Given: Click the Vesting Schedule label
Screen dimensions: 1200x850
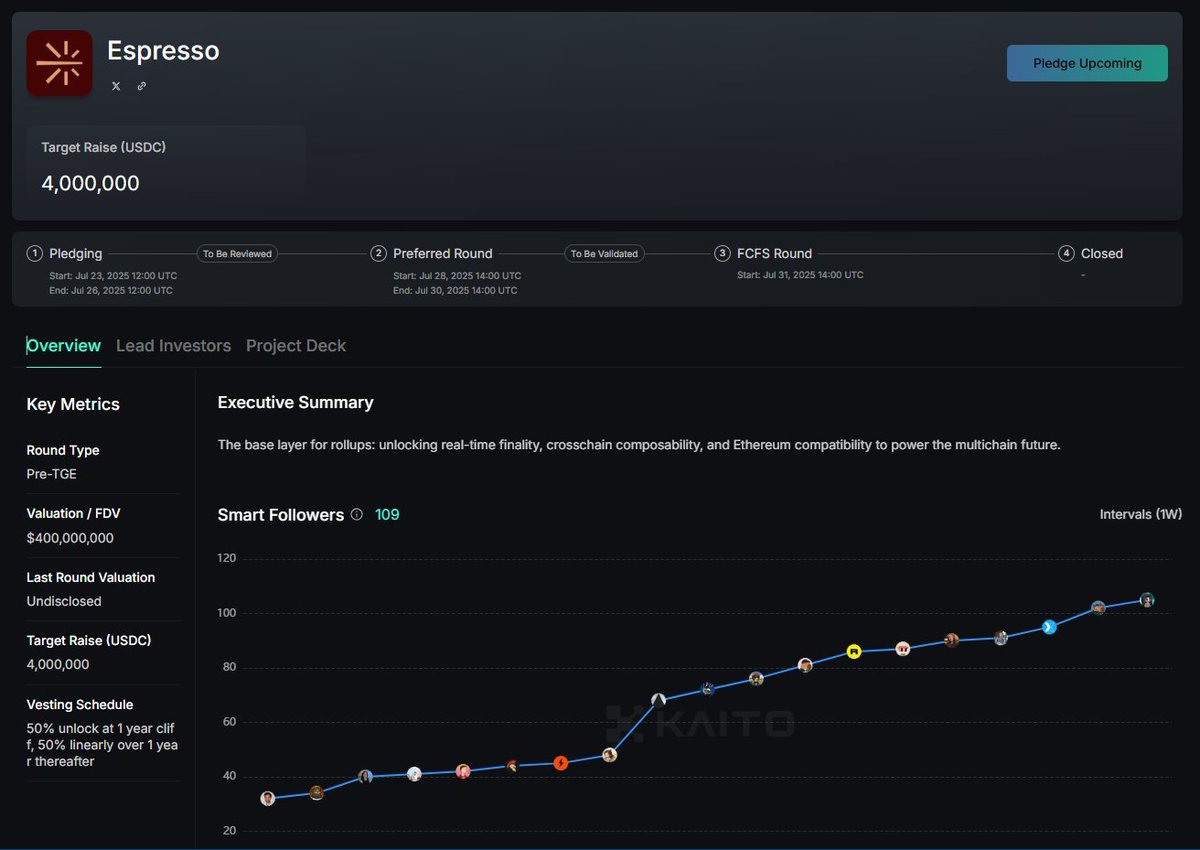Looking at the screenshot, I should (80, 705).
